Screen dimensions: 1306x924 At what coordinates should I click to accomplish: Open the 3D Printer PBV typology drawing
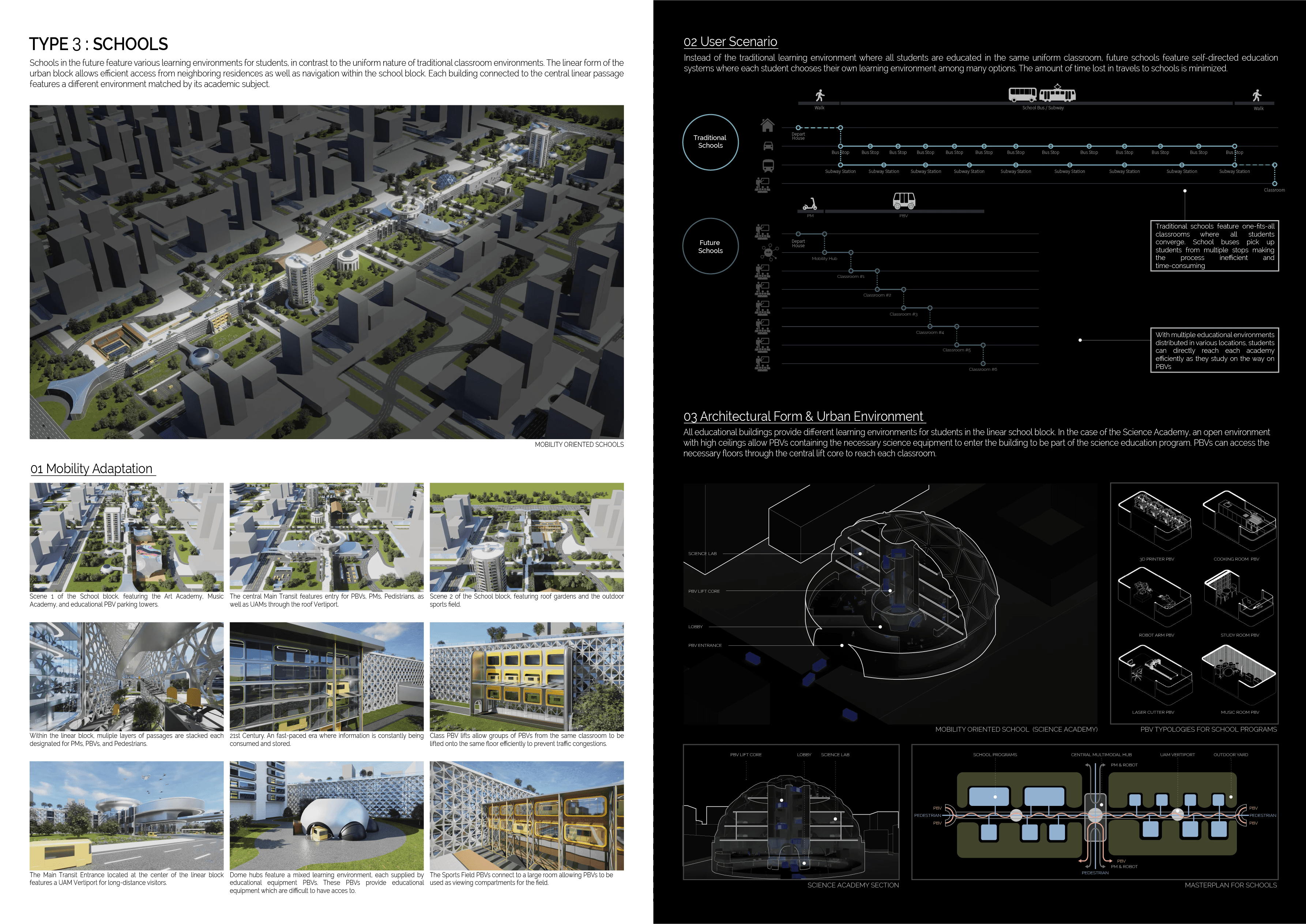pyautogui.click(x=1155, y=522)
